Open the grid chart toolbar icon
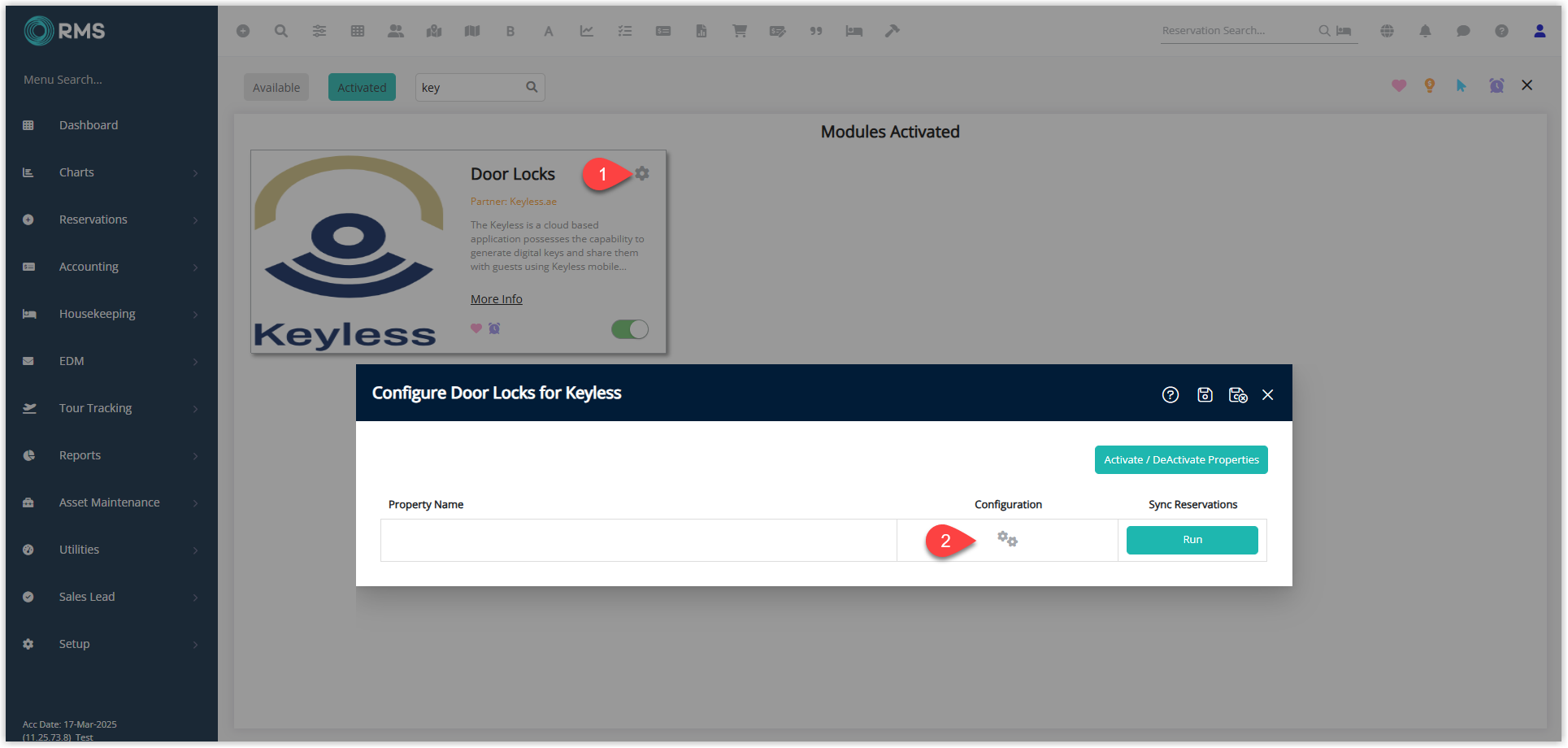Screen dimensions: 1568x748 (358, 31)
